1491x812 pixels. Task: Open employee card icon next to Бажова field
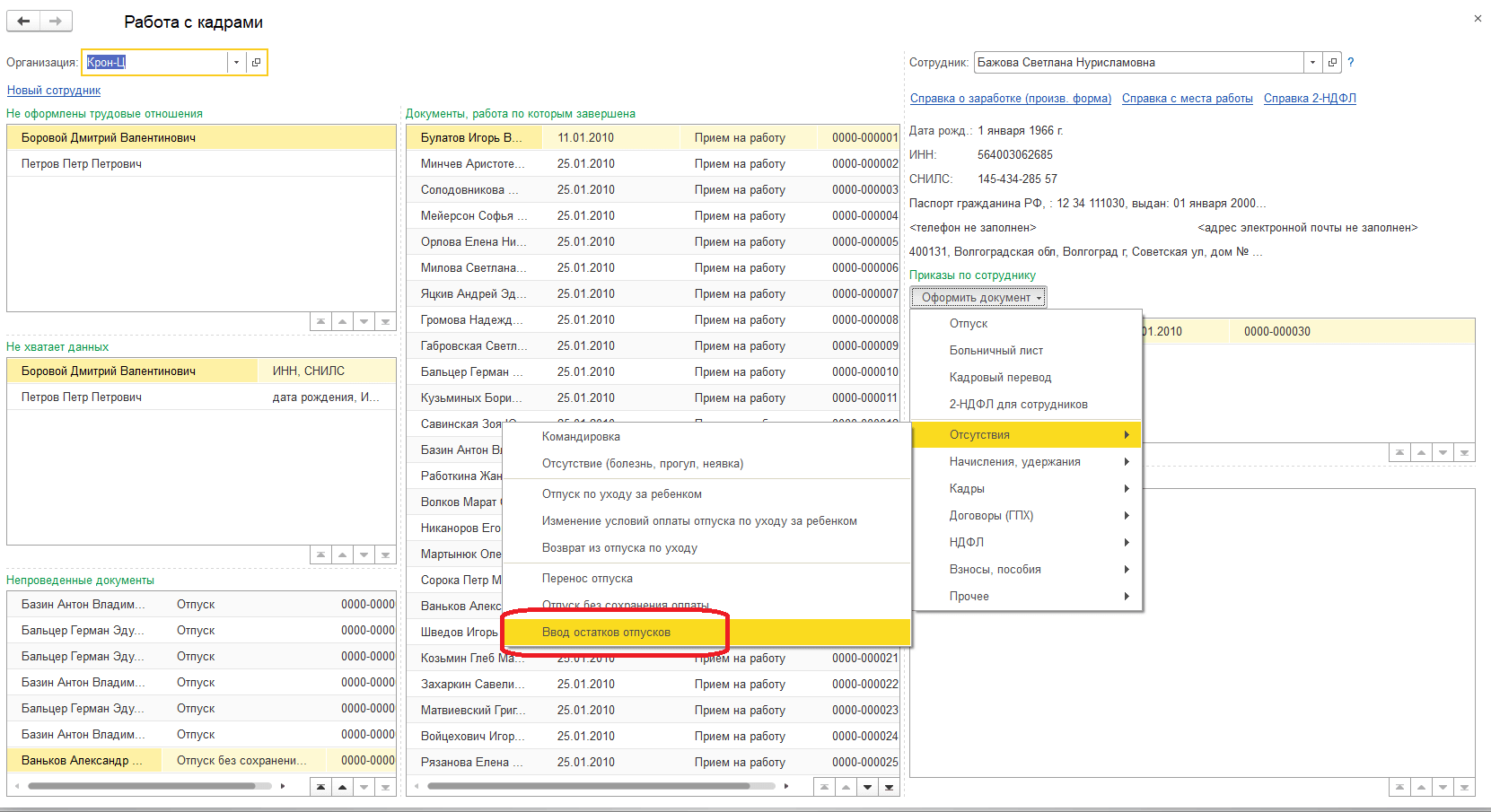pos(1332,62)
